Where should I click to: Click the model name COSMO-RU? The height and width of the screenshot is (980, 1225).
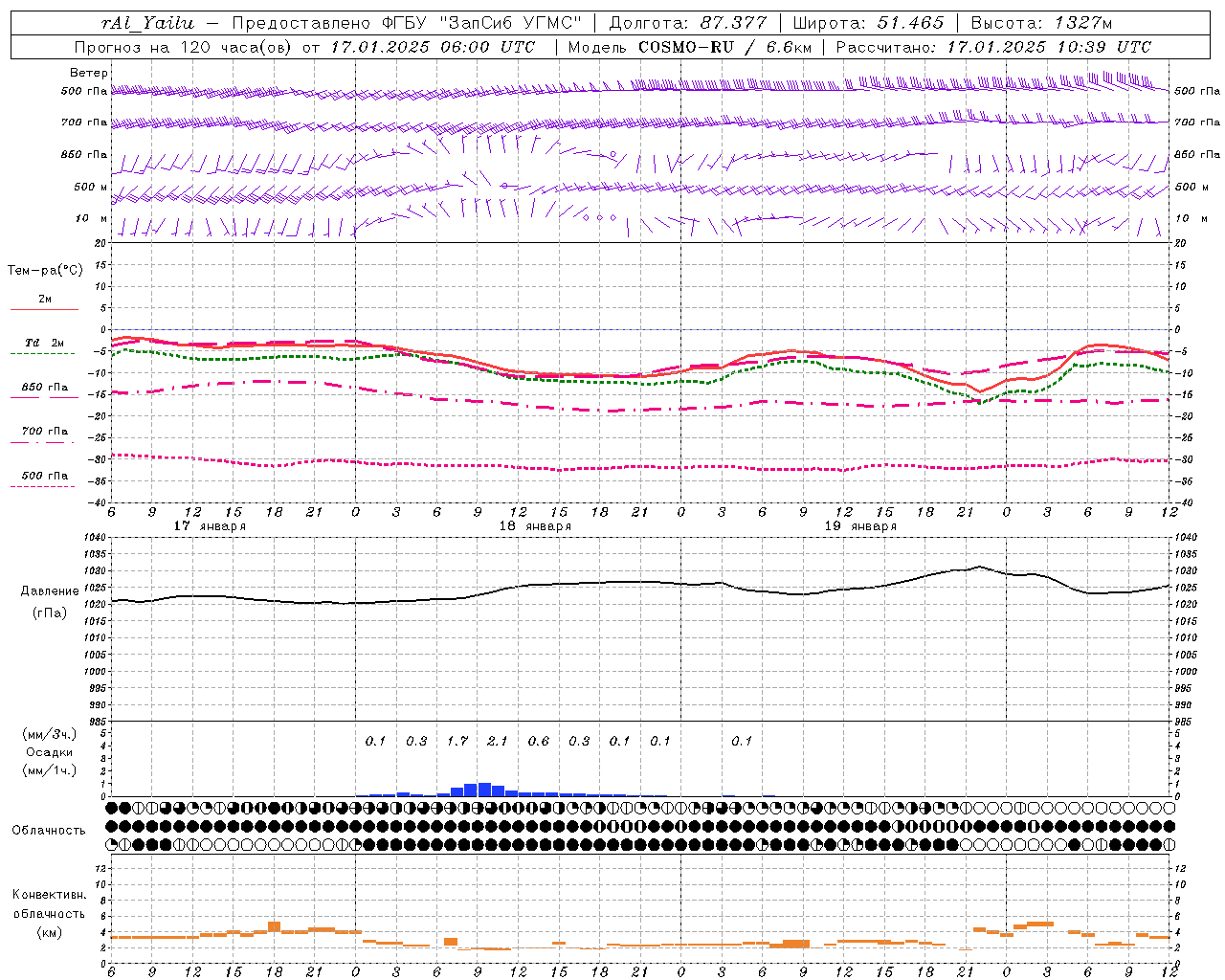tap(686, 47)
